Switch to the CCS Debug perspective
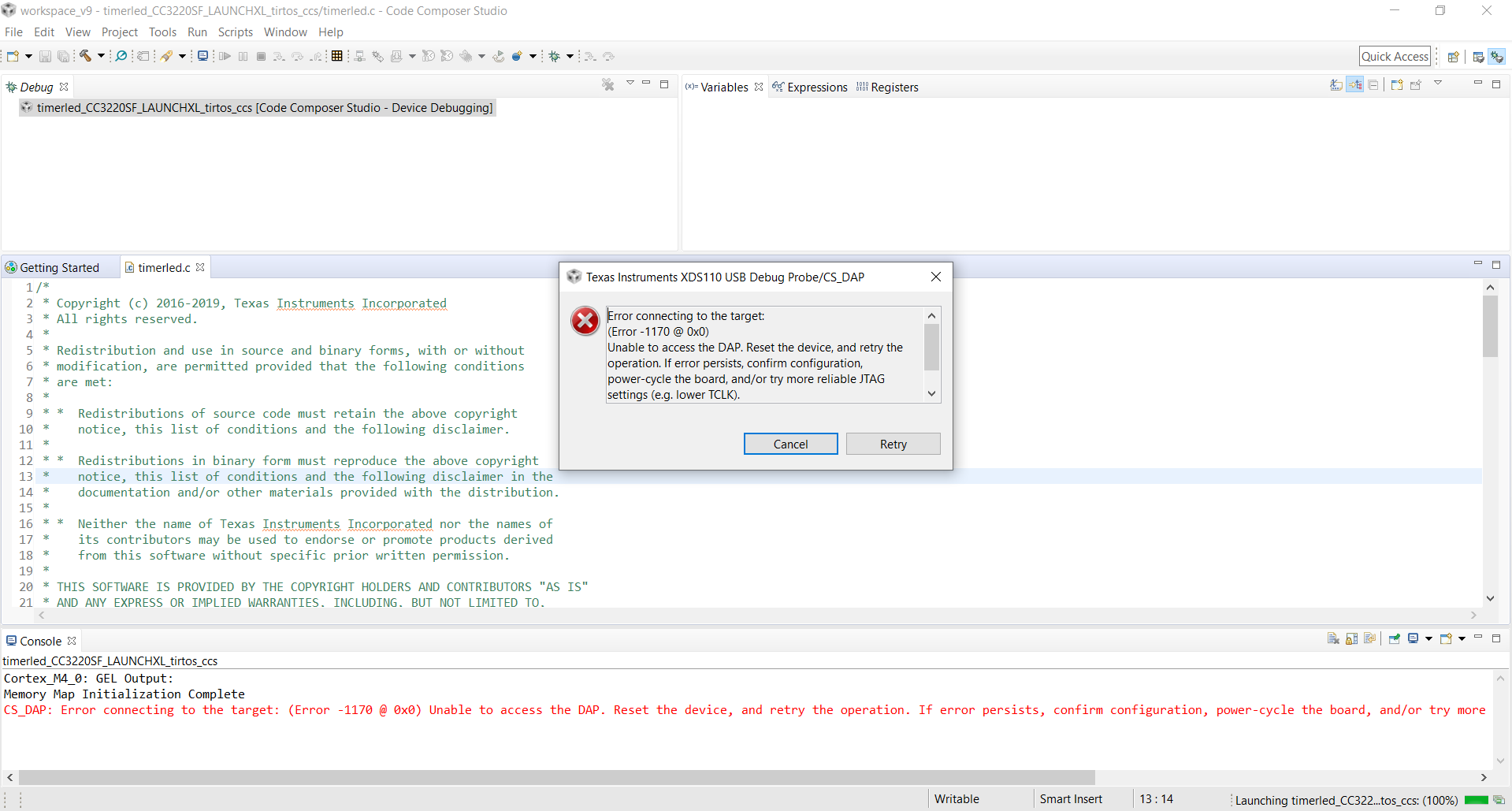 tap(1497, 57)
